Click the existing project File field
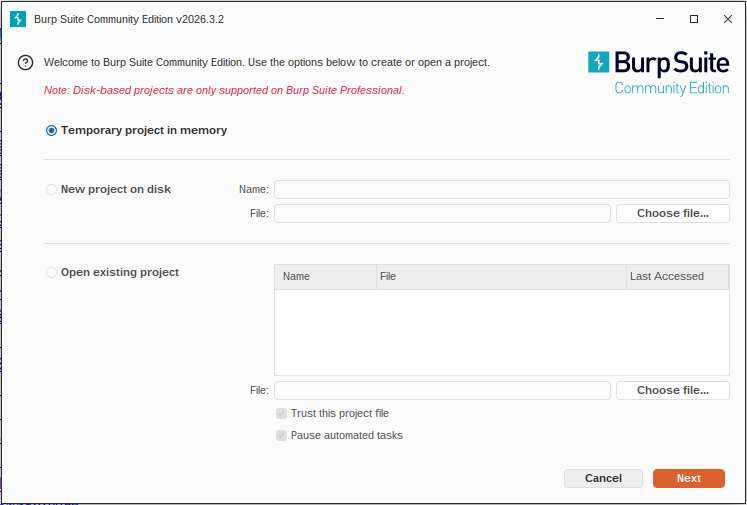Screen dimensions: 747x505 coord(442,391)
